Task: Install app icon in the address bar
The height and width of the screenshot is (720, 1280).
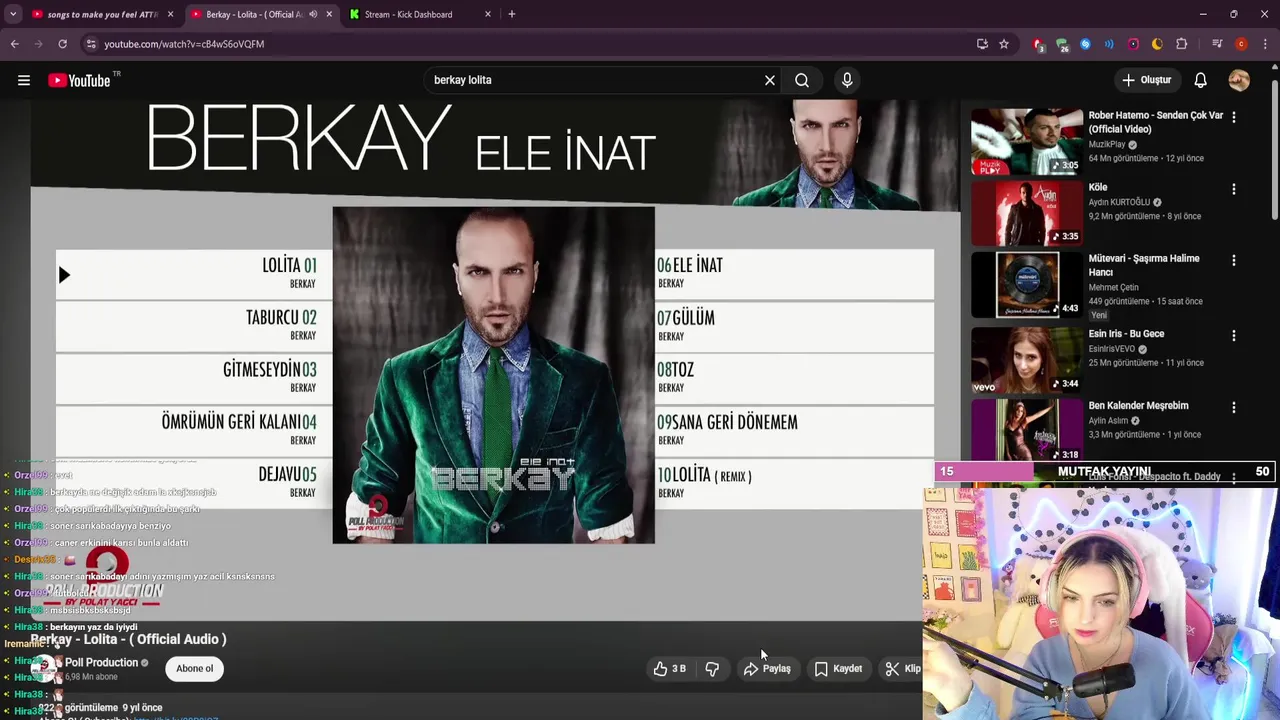Action: click(982, 44)
